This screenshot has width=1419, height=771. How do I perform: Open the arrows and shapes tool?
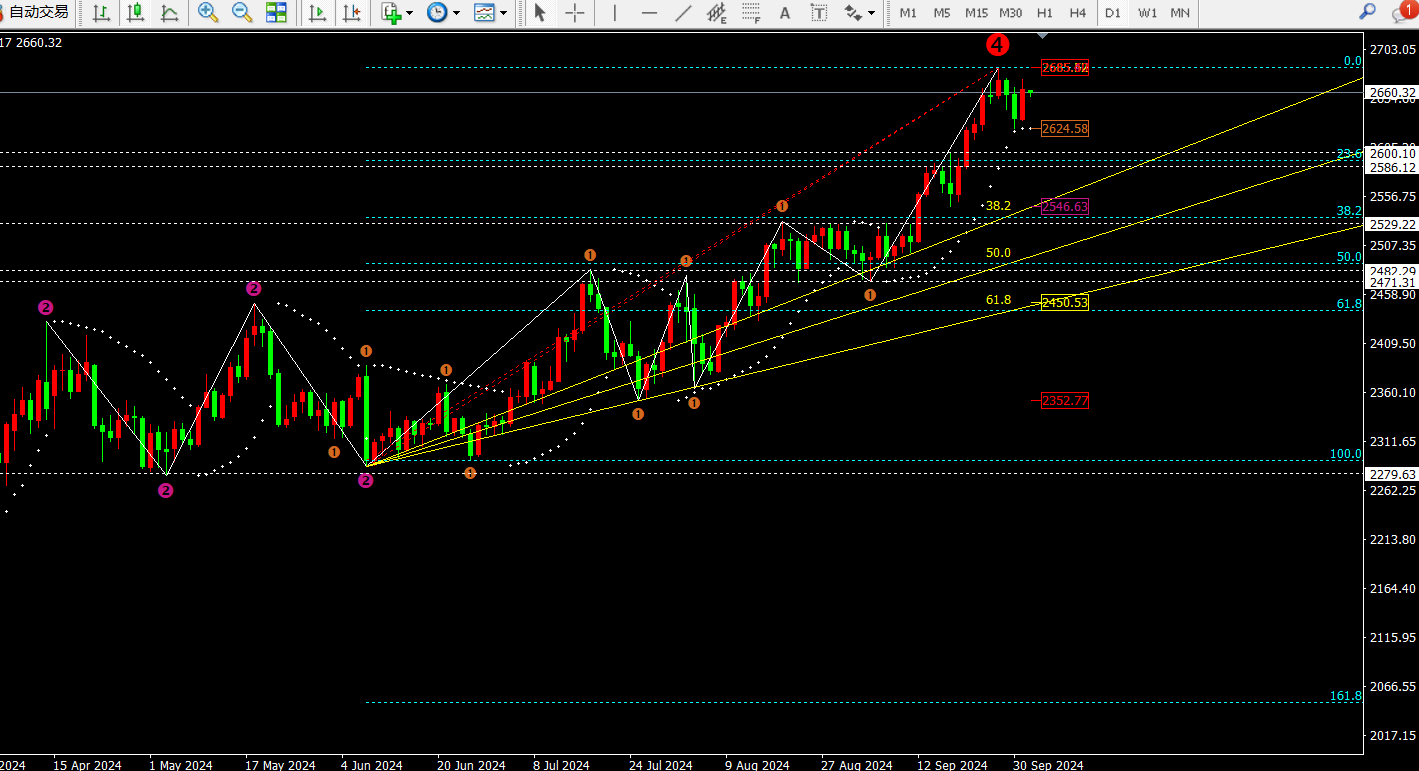pyautogui.click(x=853, y=13)
